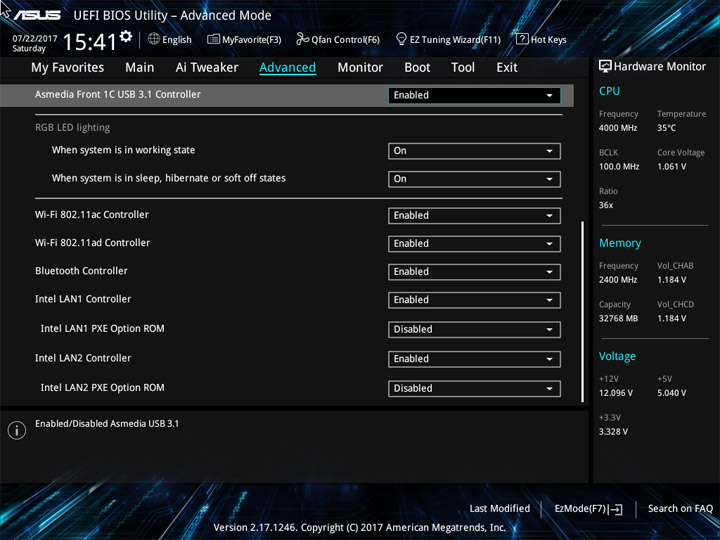Open Asmedia Front USB 3.1 Controller dropdown
The image size is (720, 540).
tap(474, 96)
